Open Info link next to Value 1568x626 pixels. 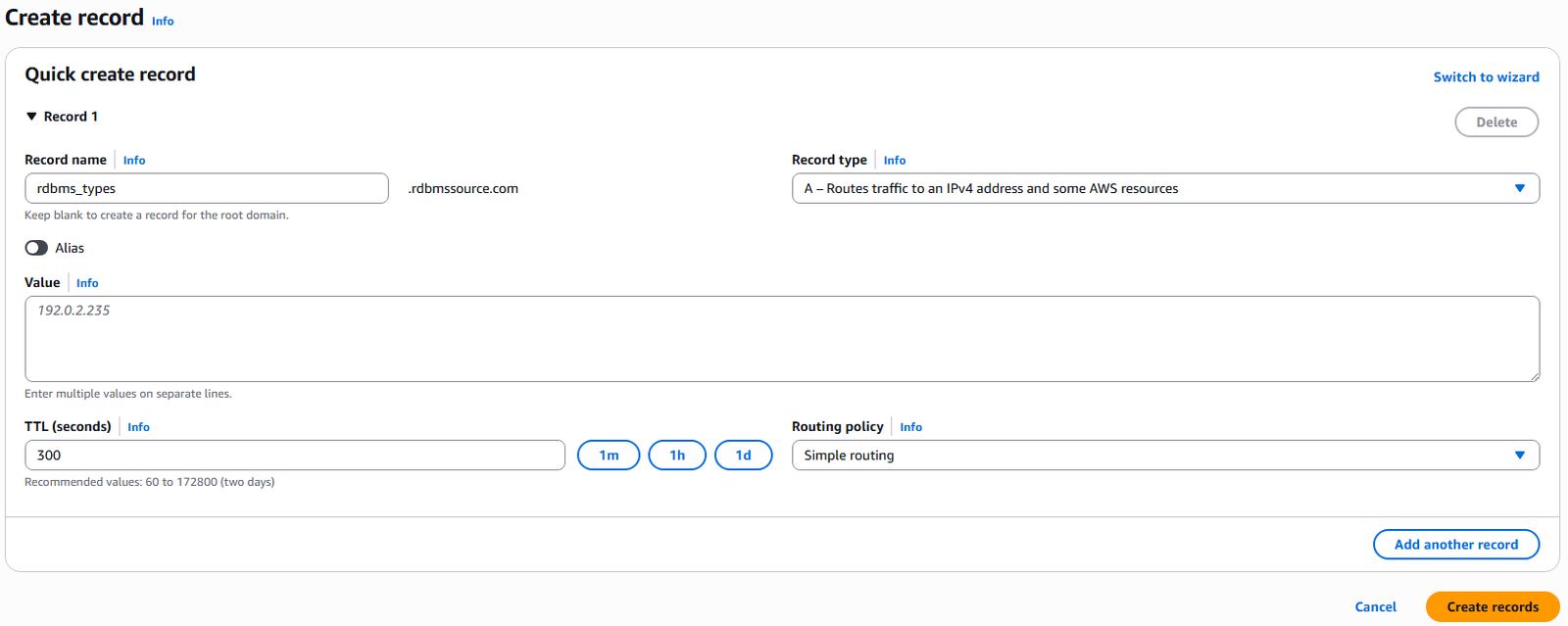point(87,283)
